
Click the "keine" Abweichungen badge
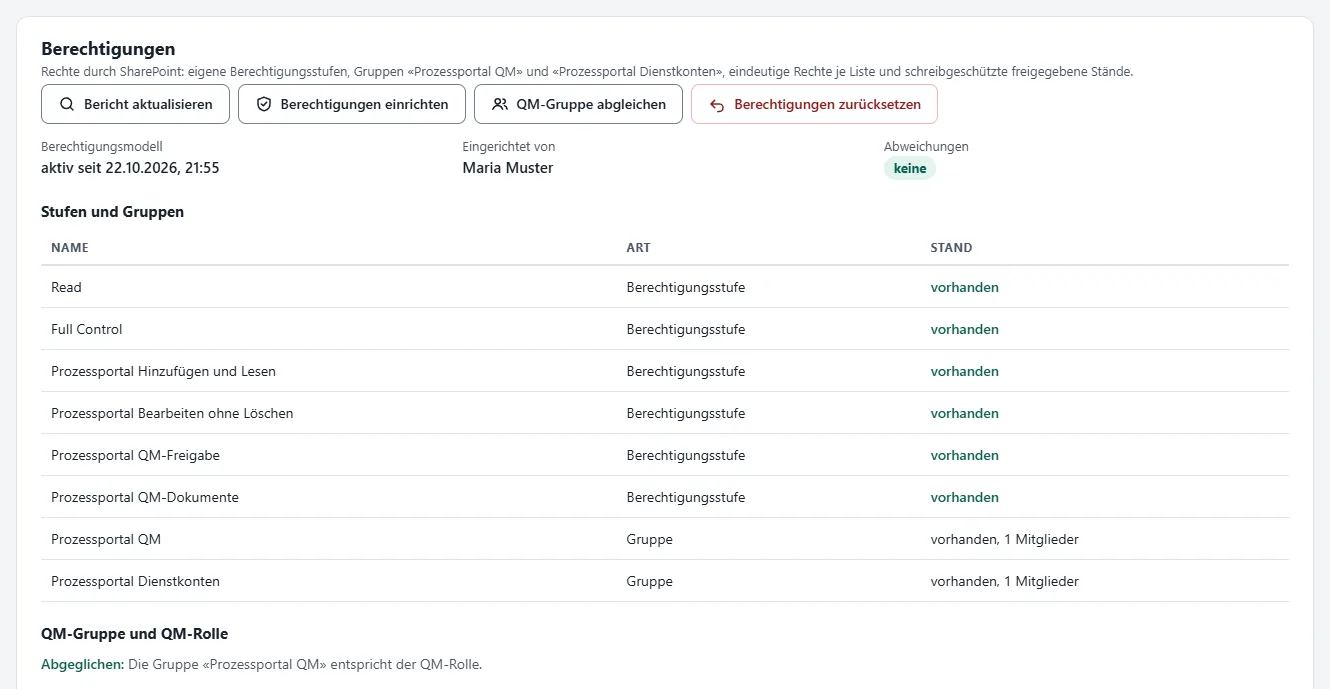coord(910,168)
